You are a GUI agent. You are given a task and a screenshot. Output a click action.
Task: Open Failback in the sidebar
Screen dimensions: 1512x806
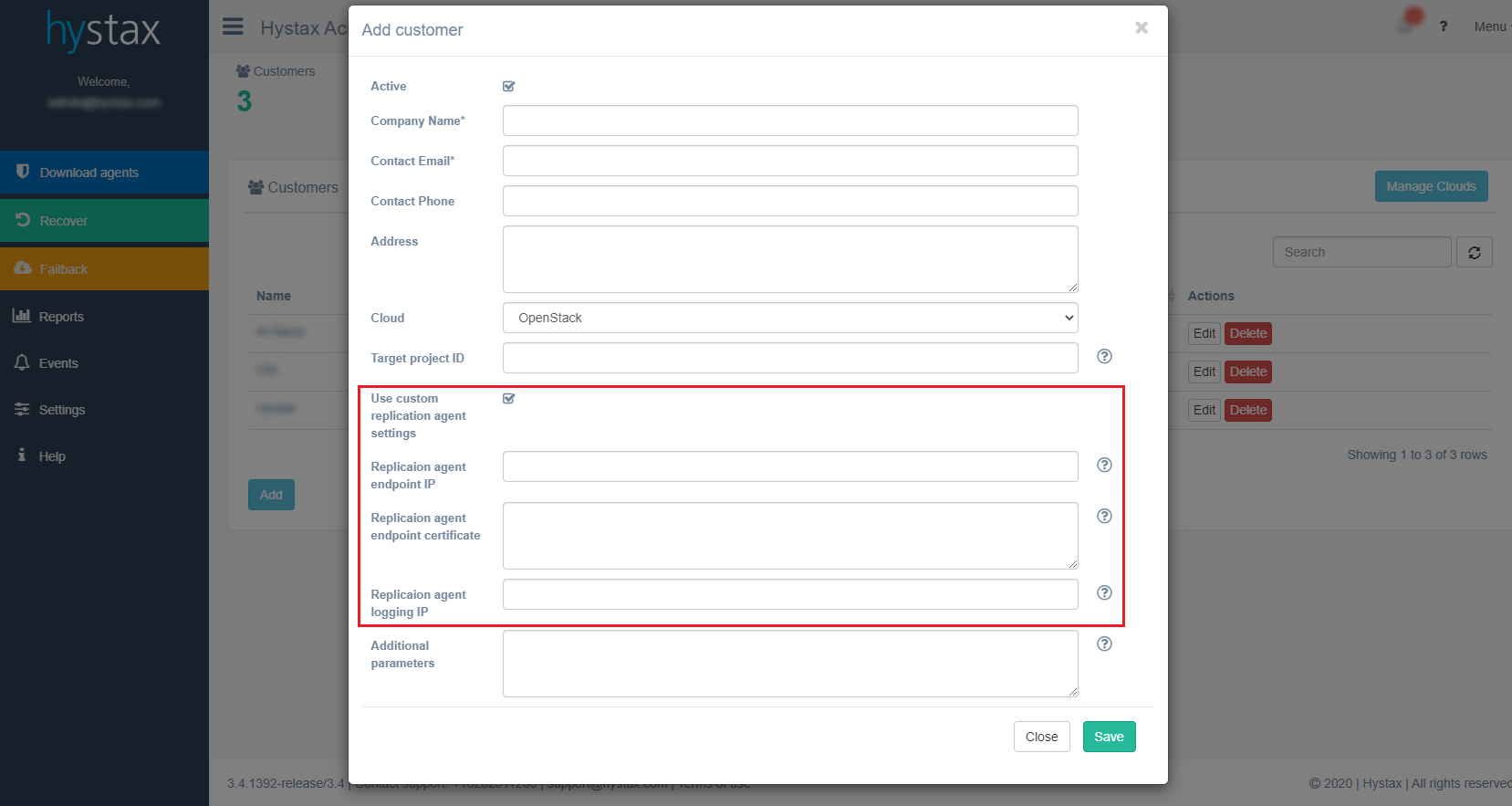(x=104, y=269)
